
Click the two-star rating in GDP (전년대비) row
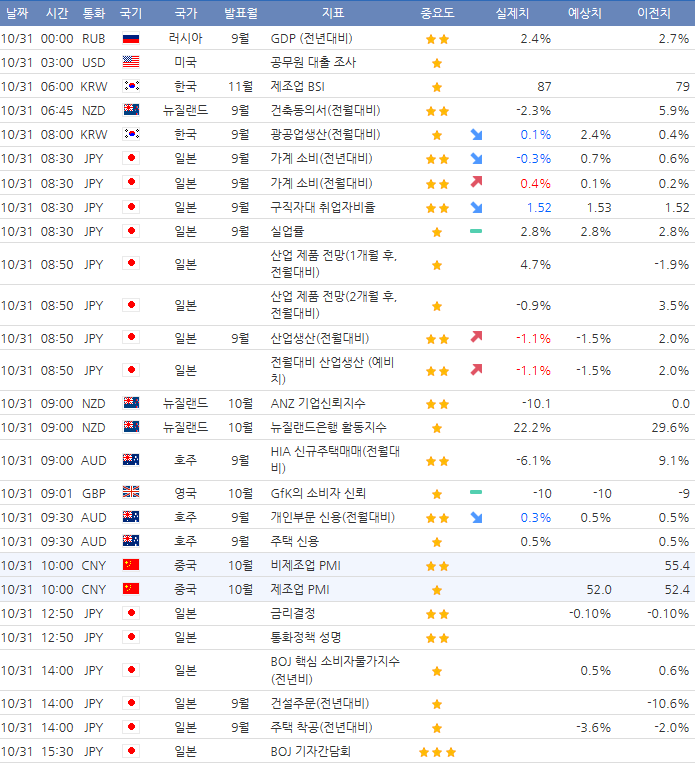[438, 39]
